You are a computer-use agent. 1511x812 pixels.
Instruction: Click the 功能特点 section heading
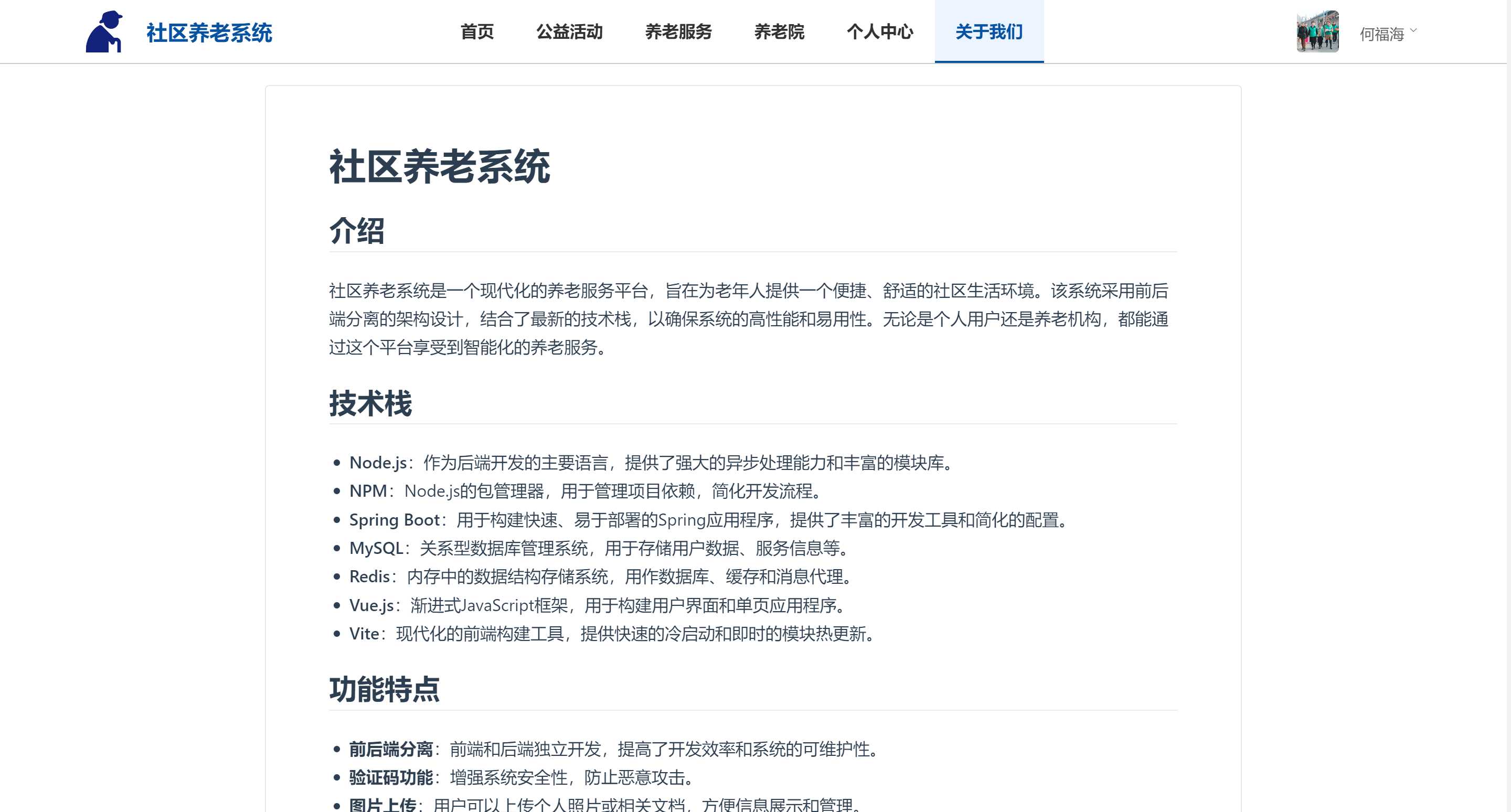pos(384,689)
